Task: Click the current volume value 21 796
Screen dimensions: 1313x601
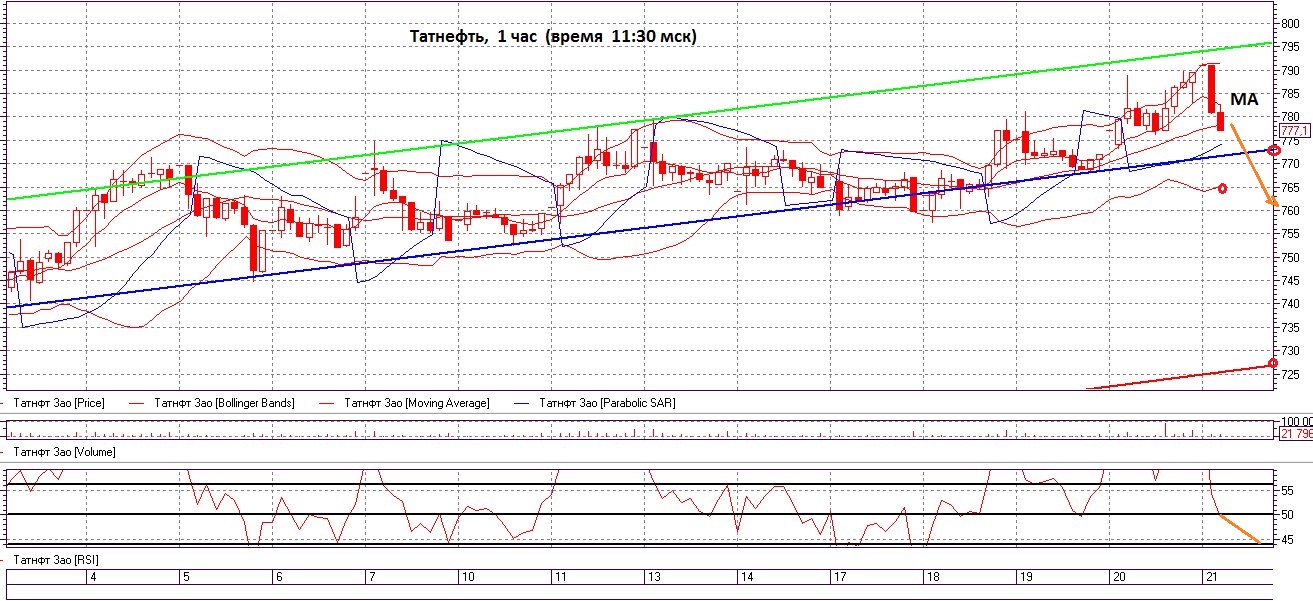Action: pyautogui.click(x=1296, y=433)
